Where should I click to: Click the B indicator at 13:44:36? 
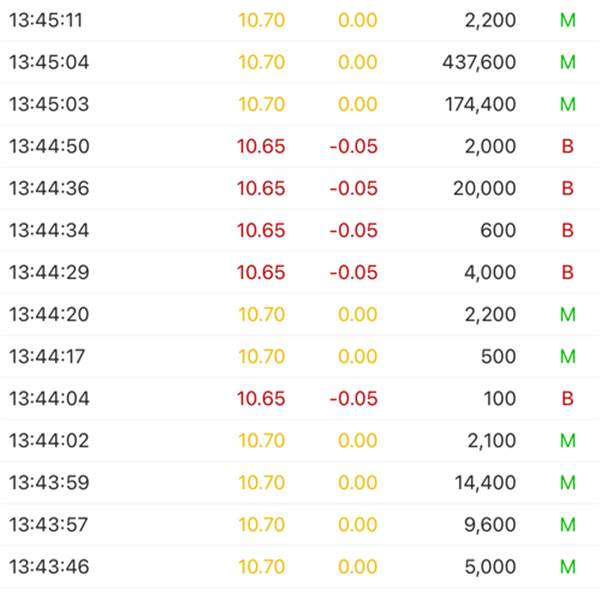click(567, 188)
